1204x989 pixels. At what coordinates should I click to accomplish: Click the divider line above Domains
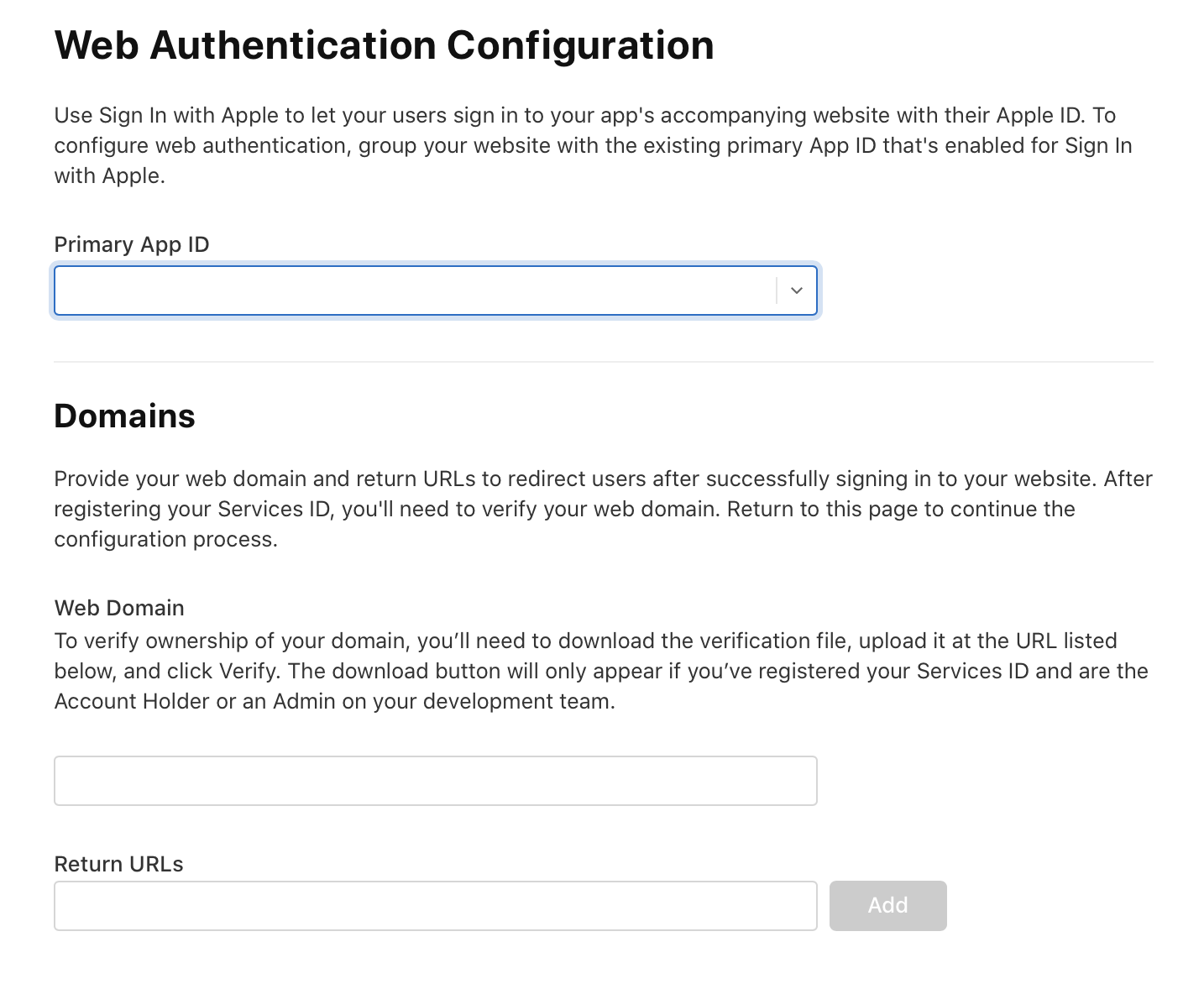603,362
